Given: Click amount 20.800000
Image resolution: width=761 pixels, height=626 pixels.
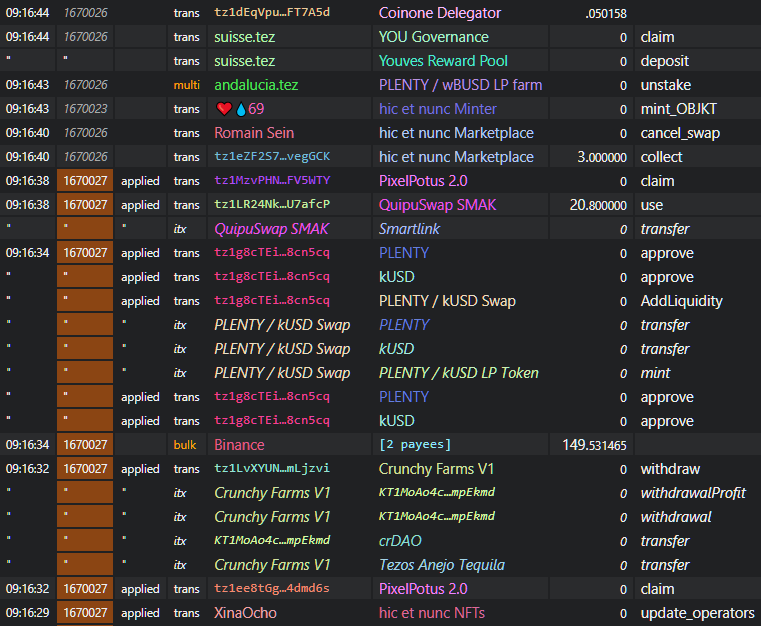Looking at the screenshot, I should point(598,205).
